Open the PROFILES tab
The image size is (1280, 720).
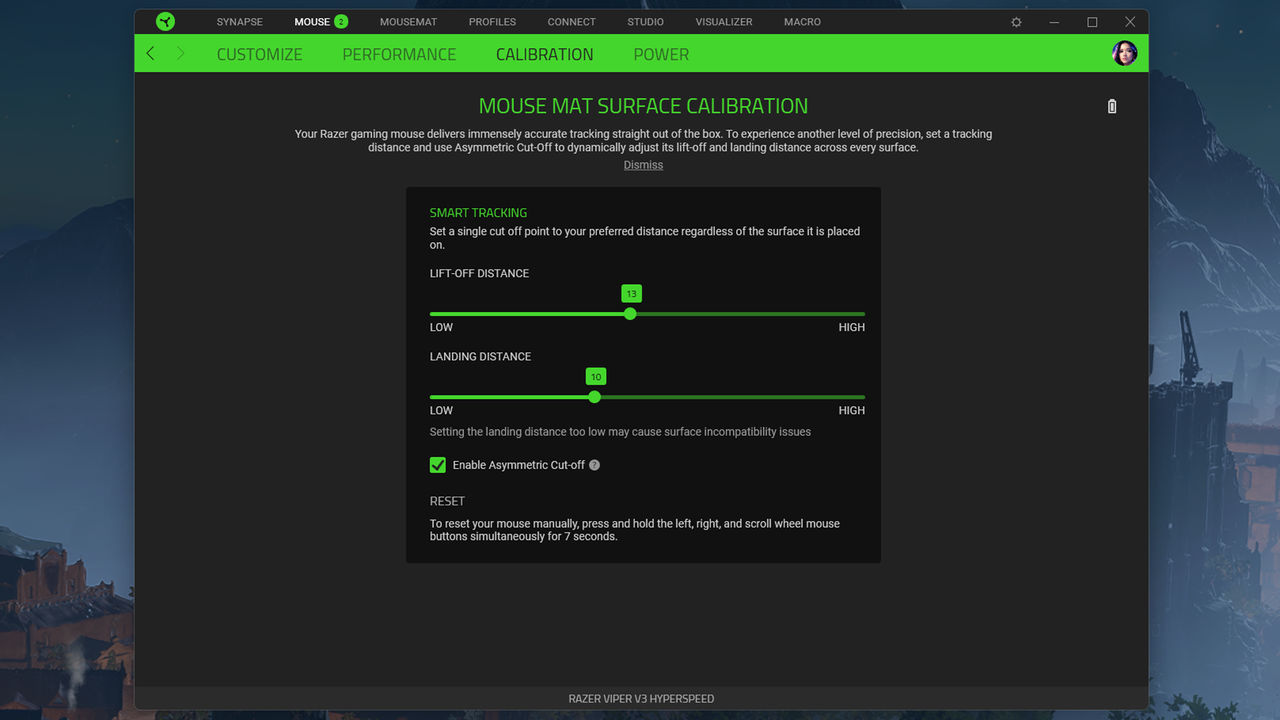point(492,22)
